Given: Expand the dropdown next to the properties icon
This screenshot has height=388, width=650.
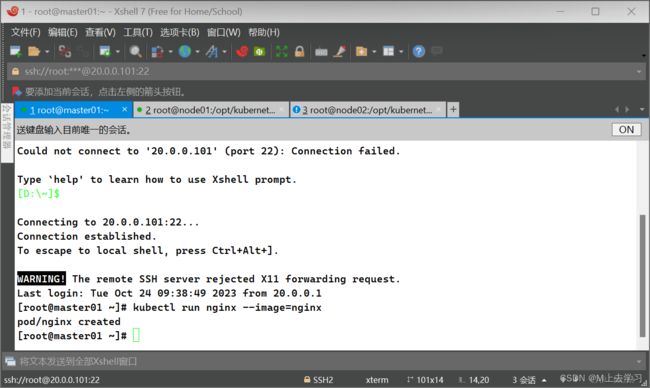Looking at the screenshot, I should pos(118,52).
